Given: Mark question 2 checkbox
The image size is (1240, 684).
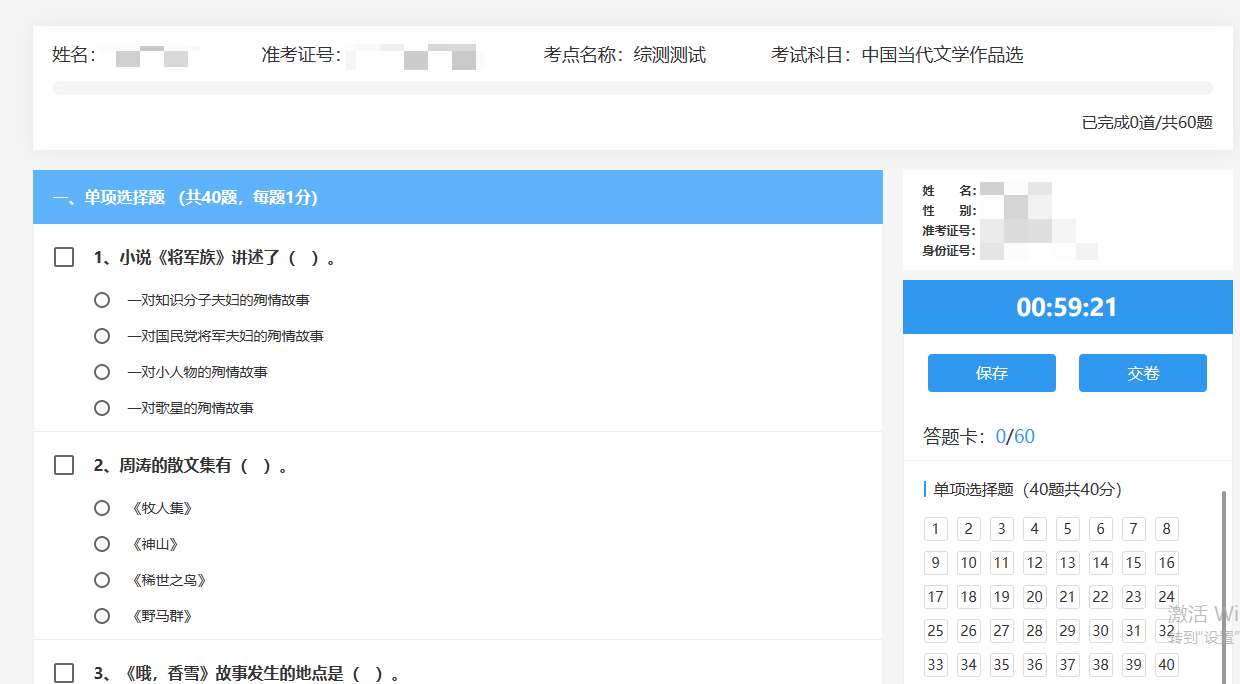Looking at the screenshot, I should (64, 466).
